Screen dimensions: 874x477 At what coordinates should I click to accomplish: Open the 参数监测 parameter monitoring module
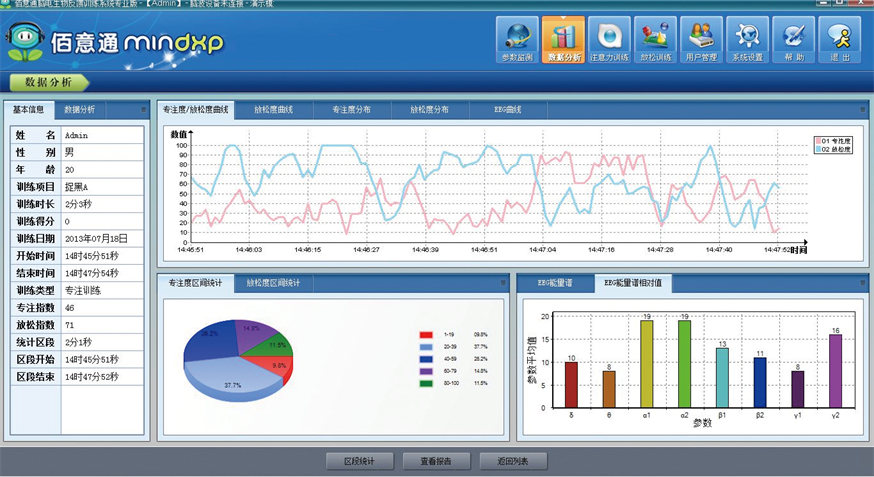pyautogui.click(x=517, y=40)
